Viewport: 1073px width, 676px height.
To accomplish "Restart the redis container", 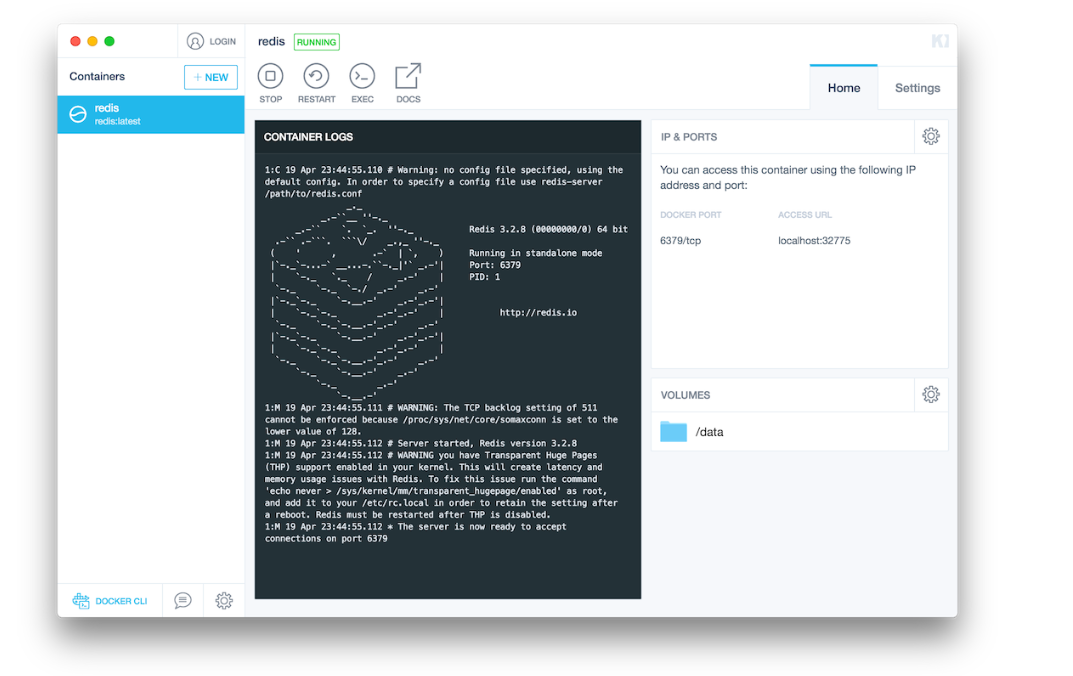I will click(x=316, y=83).
